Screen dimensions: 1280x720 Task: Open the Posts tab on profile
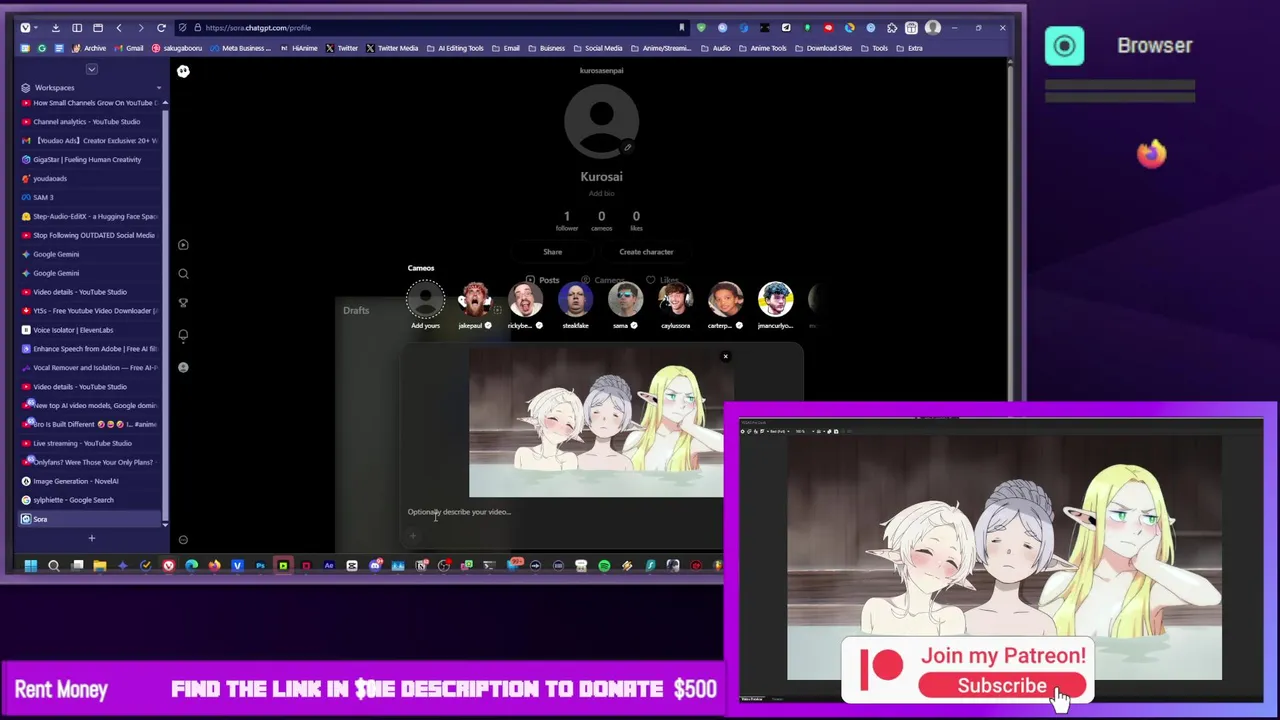tap(543, 280)
